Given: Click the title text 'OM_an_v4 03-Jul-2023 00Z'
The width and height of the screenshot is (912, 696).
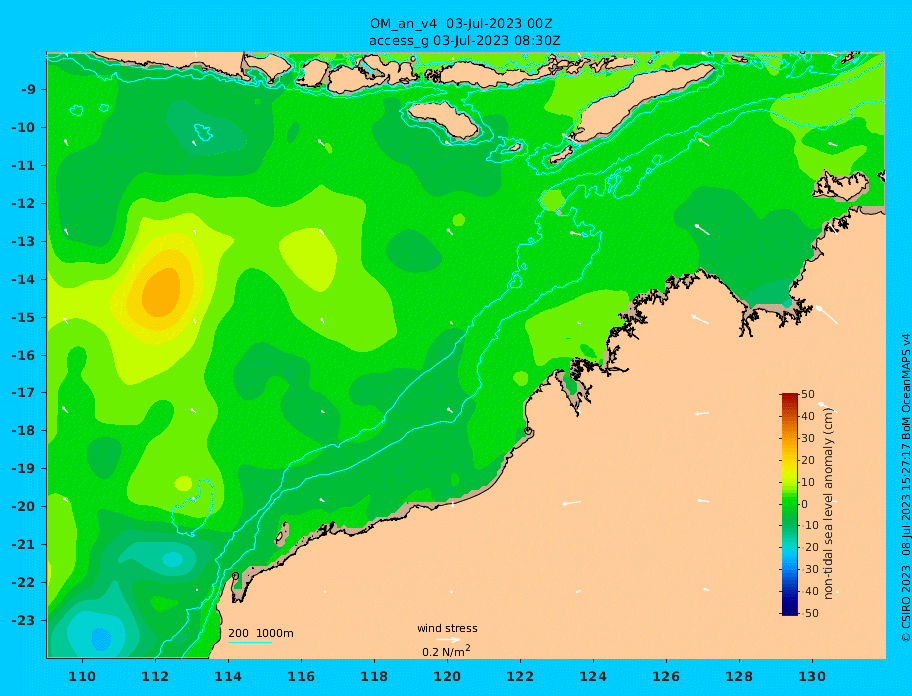Looking at the screenshot, I should pos(461,24).
